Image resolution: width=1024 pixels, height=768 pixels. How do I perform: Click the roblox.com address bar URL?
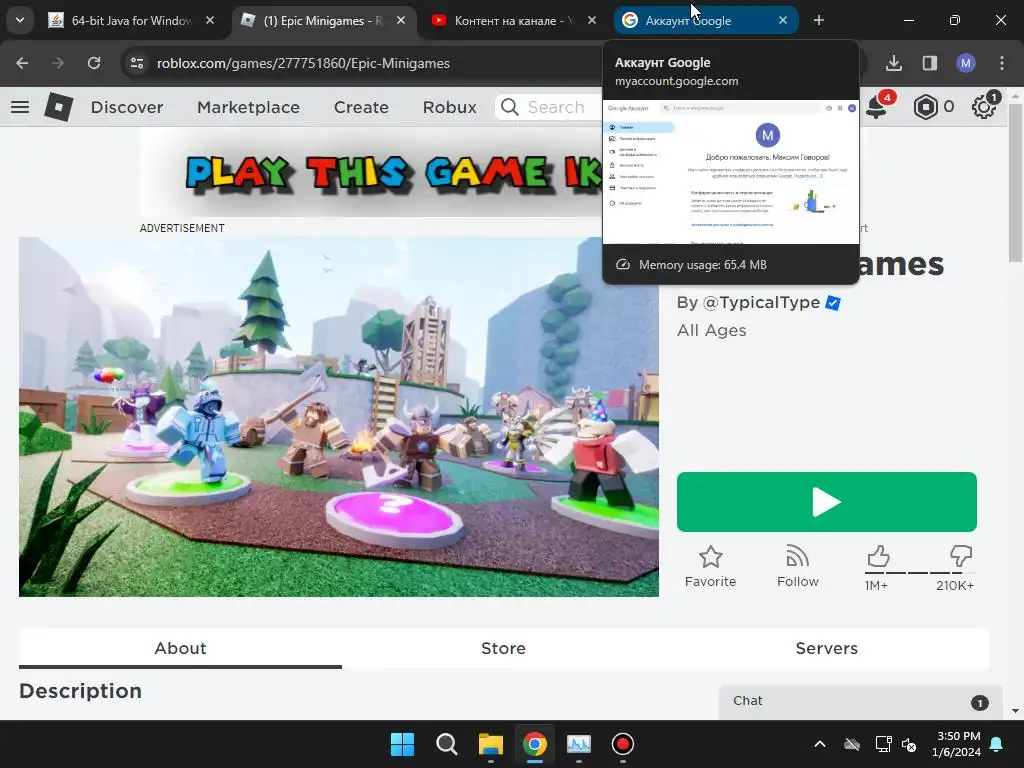pos(303,63)
